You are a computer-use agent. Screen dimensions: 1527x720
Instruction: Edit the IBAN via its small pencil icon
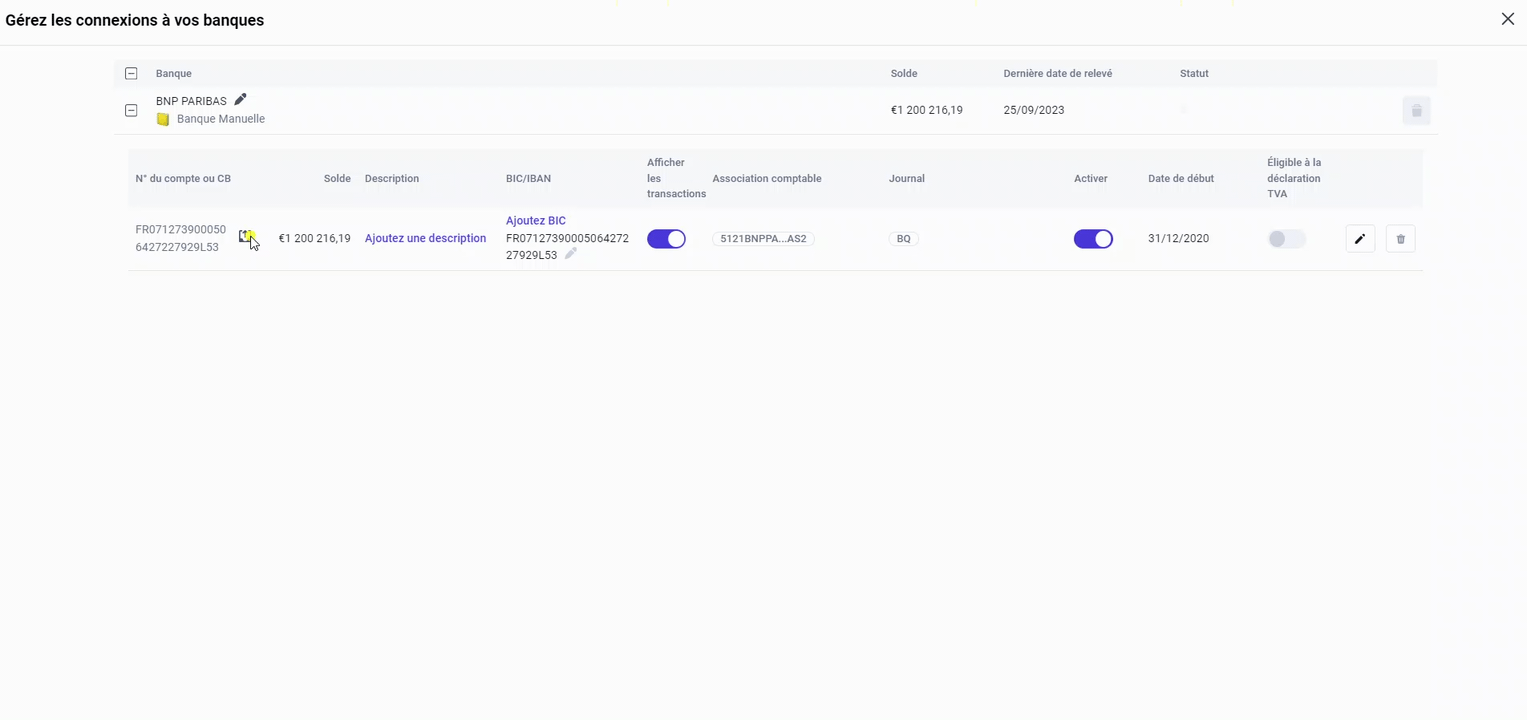coord(570,254)
